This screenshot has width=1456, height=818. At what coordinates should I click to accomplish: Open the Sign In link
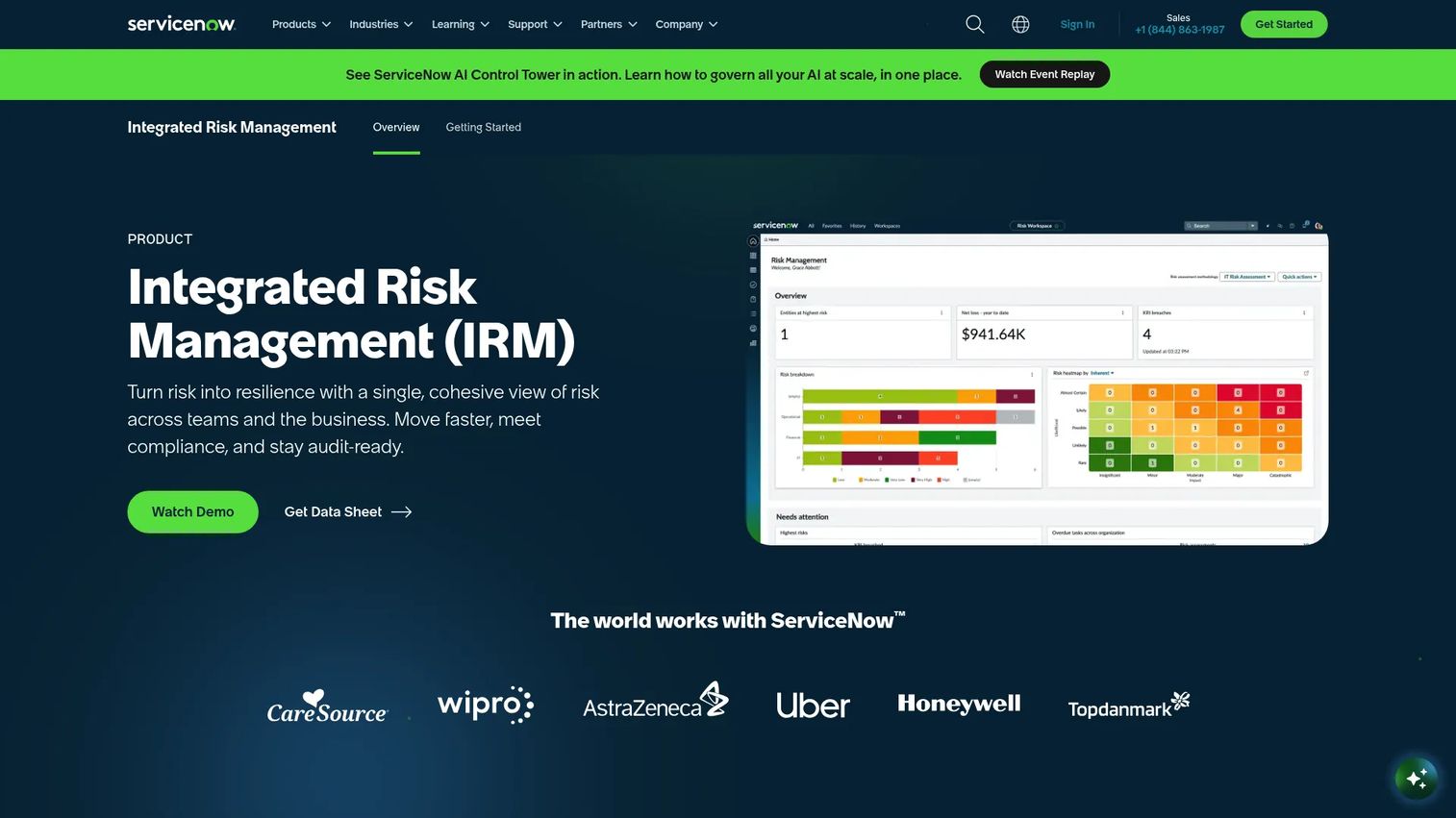[x=1077, y=24]
